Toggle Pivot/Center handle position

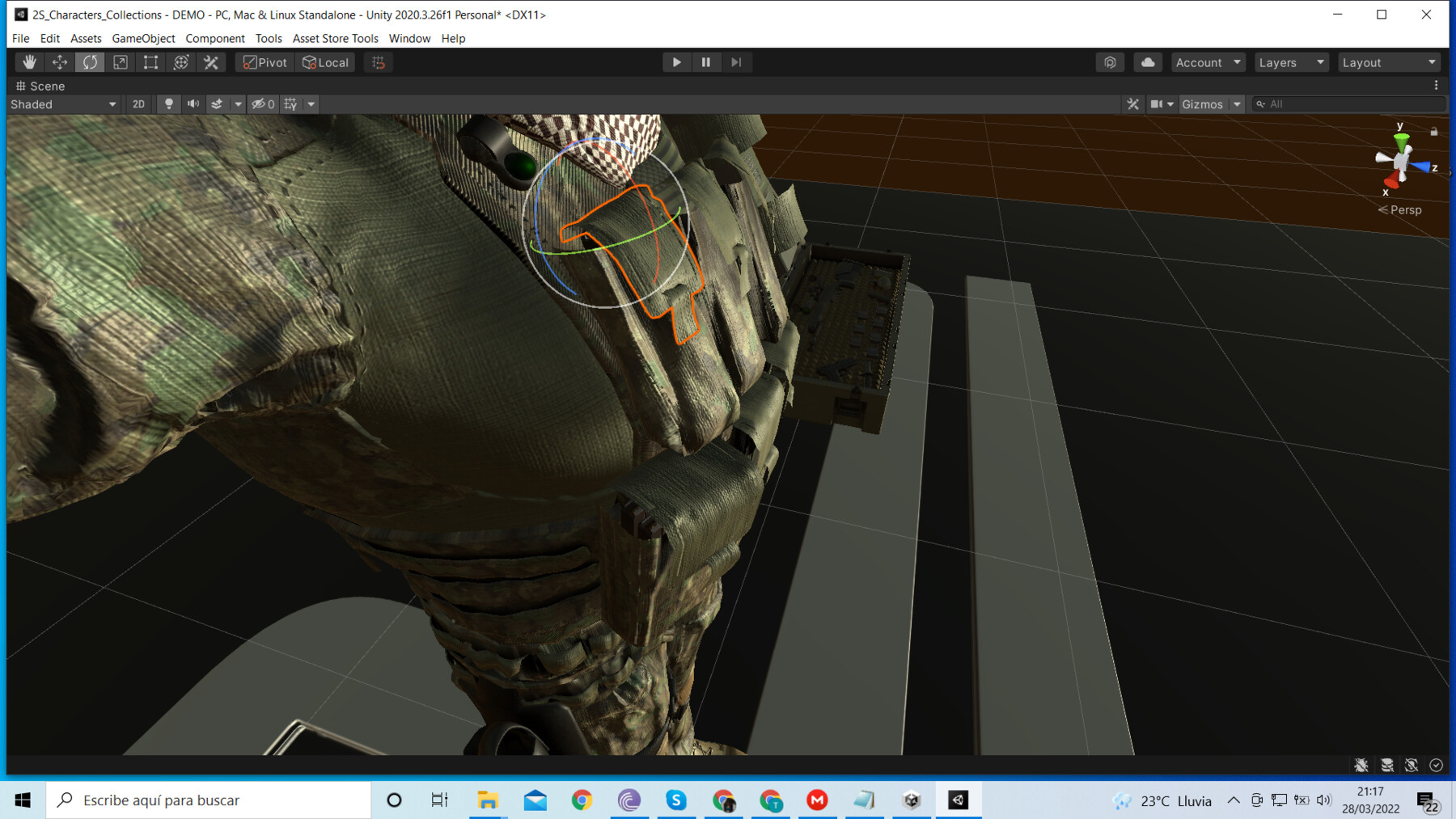point(265,62)
